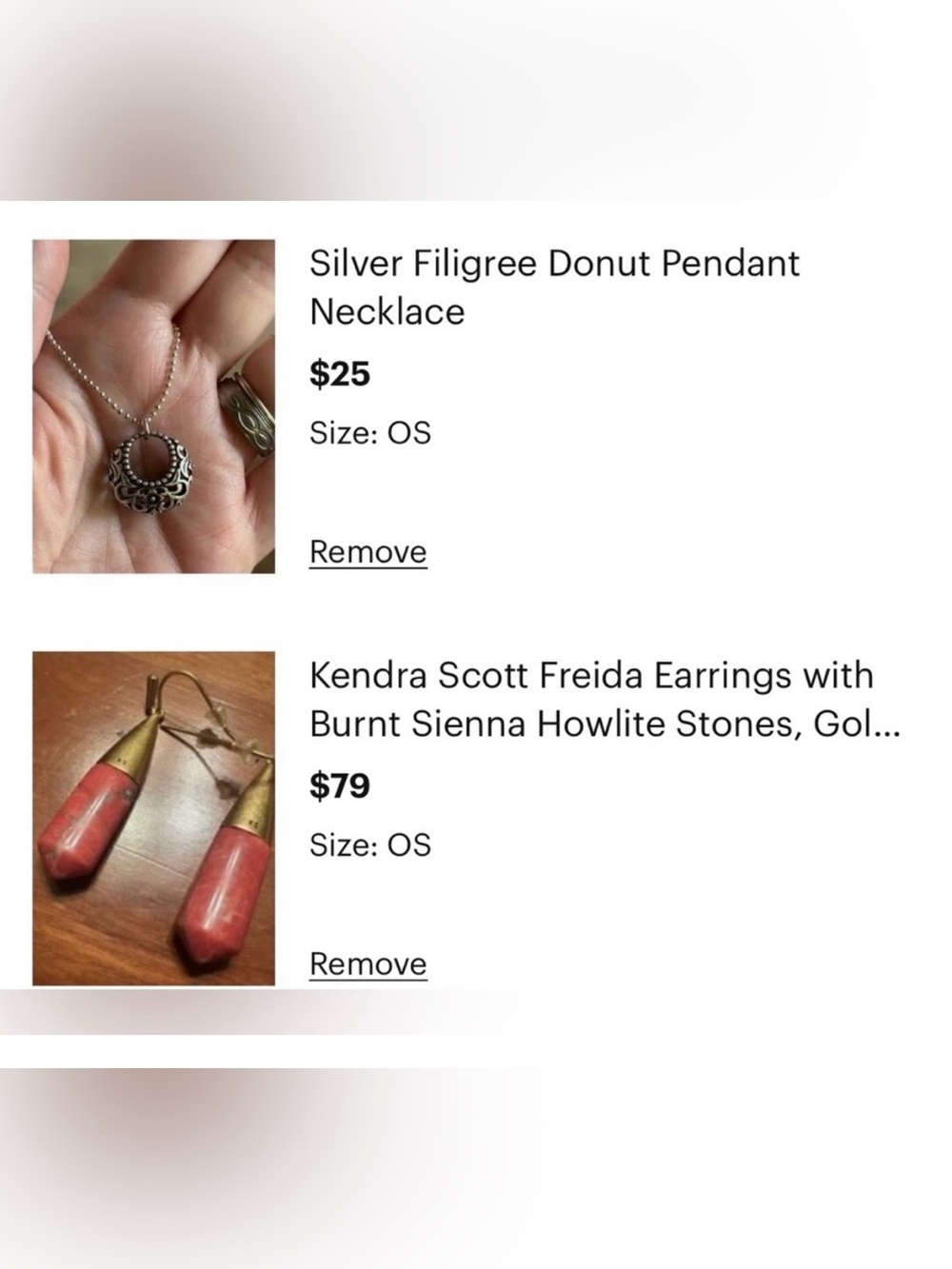This screenshot has height=1269, width=952.
Task: Select the $79 price of the earrings
Action: [340, 786]
